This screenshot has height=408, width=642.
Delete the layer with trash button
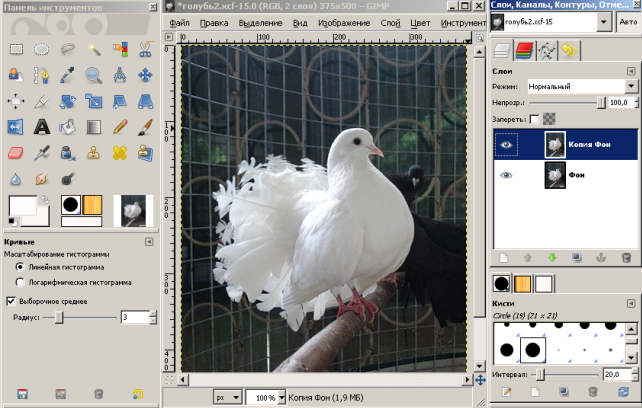626,258
